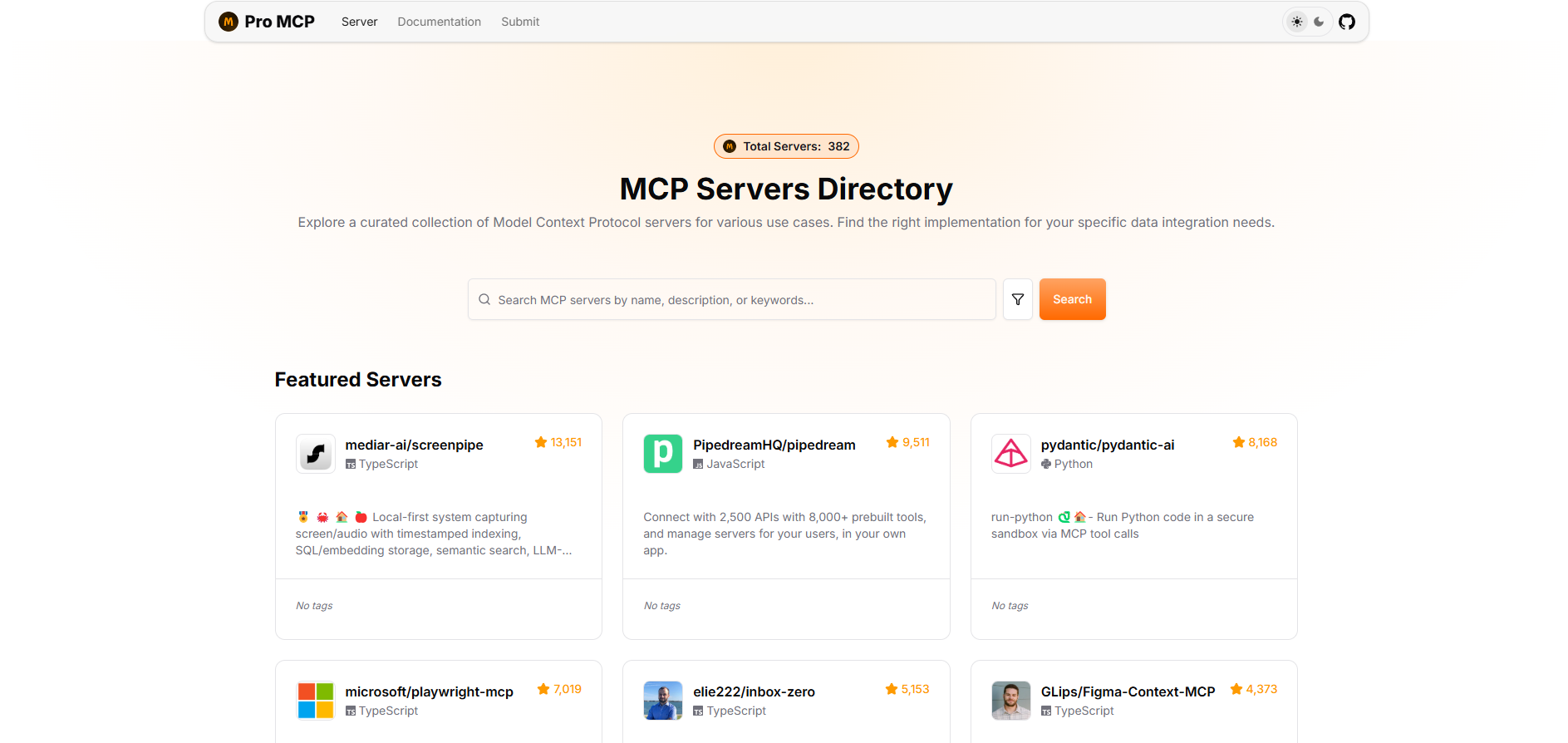The width and height of the screenshot is (1568, 743).
Task: Click No tags on pipedream card
Action: tap(662, 606)
